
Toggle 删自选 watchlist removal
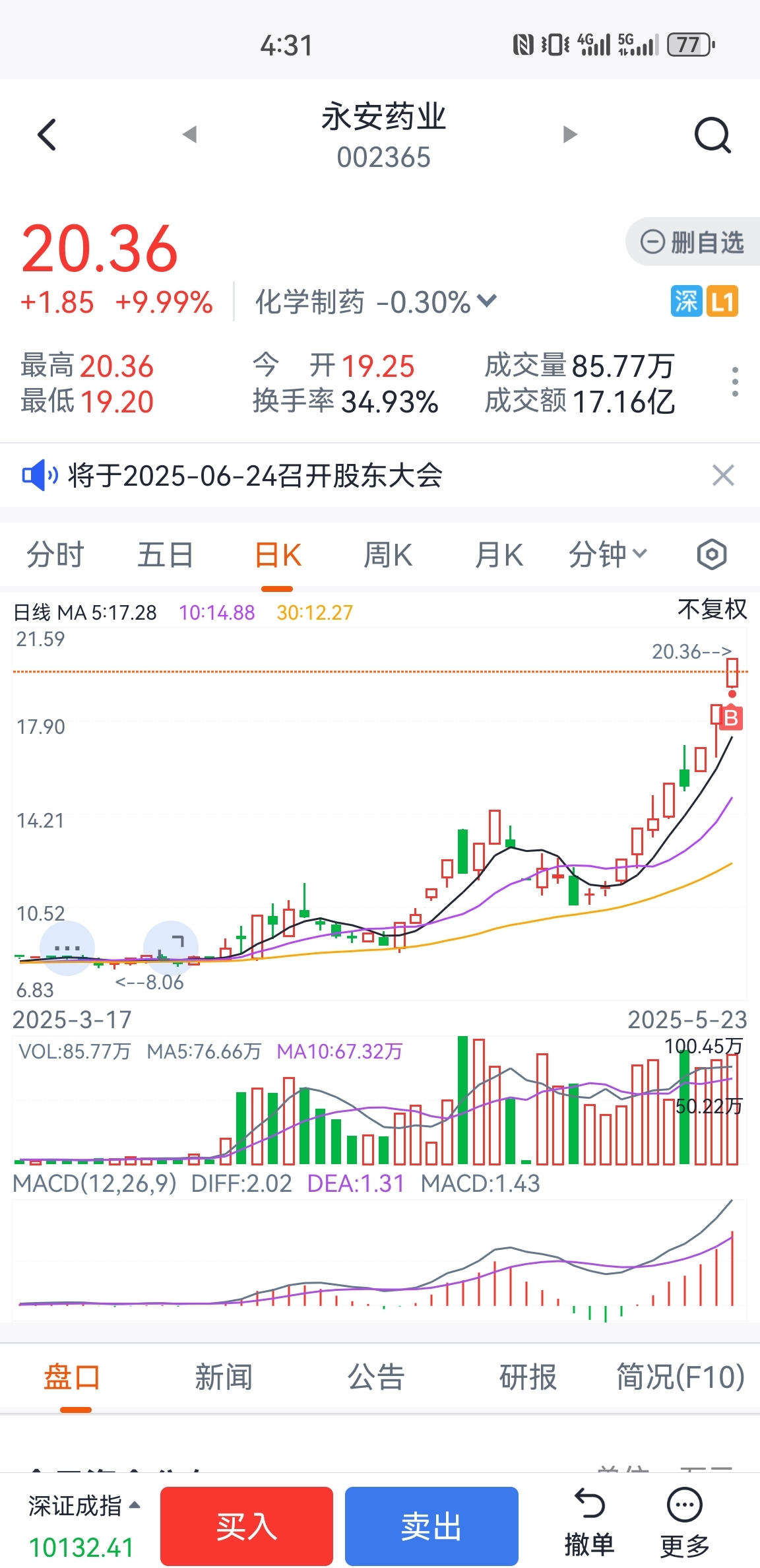[693, 242]
